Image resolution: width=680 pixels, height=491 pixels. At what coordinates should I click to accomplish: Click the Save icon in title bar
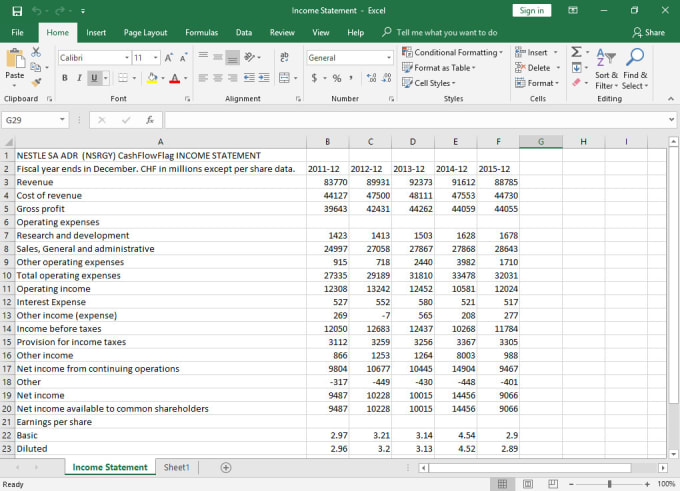point(17,11)
